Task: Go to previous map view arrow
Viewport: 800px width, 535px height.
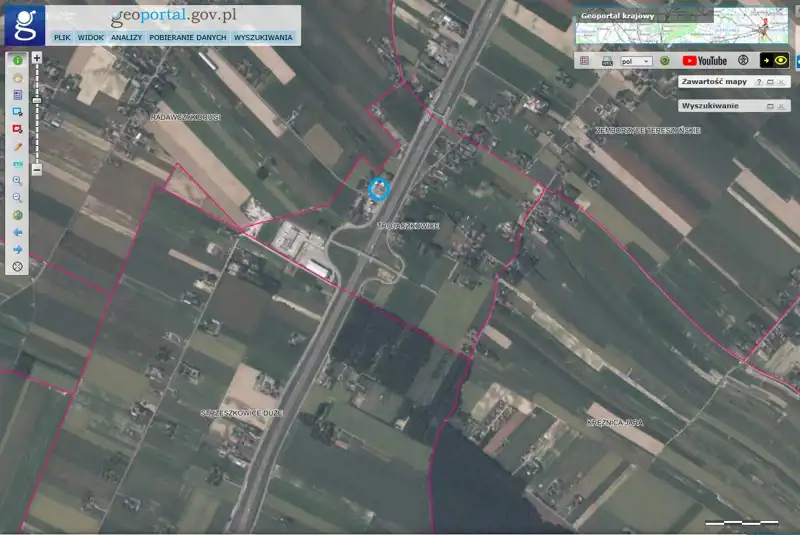Action: pos(17,232)
